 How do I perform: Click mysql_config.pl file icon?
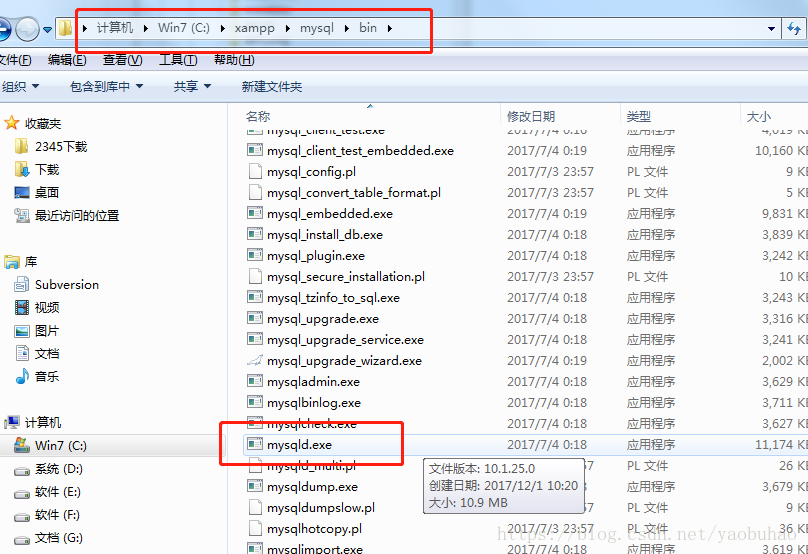point(255,172)
